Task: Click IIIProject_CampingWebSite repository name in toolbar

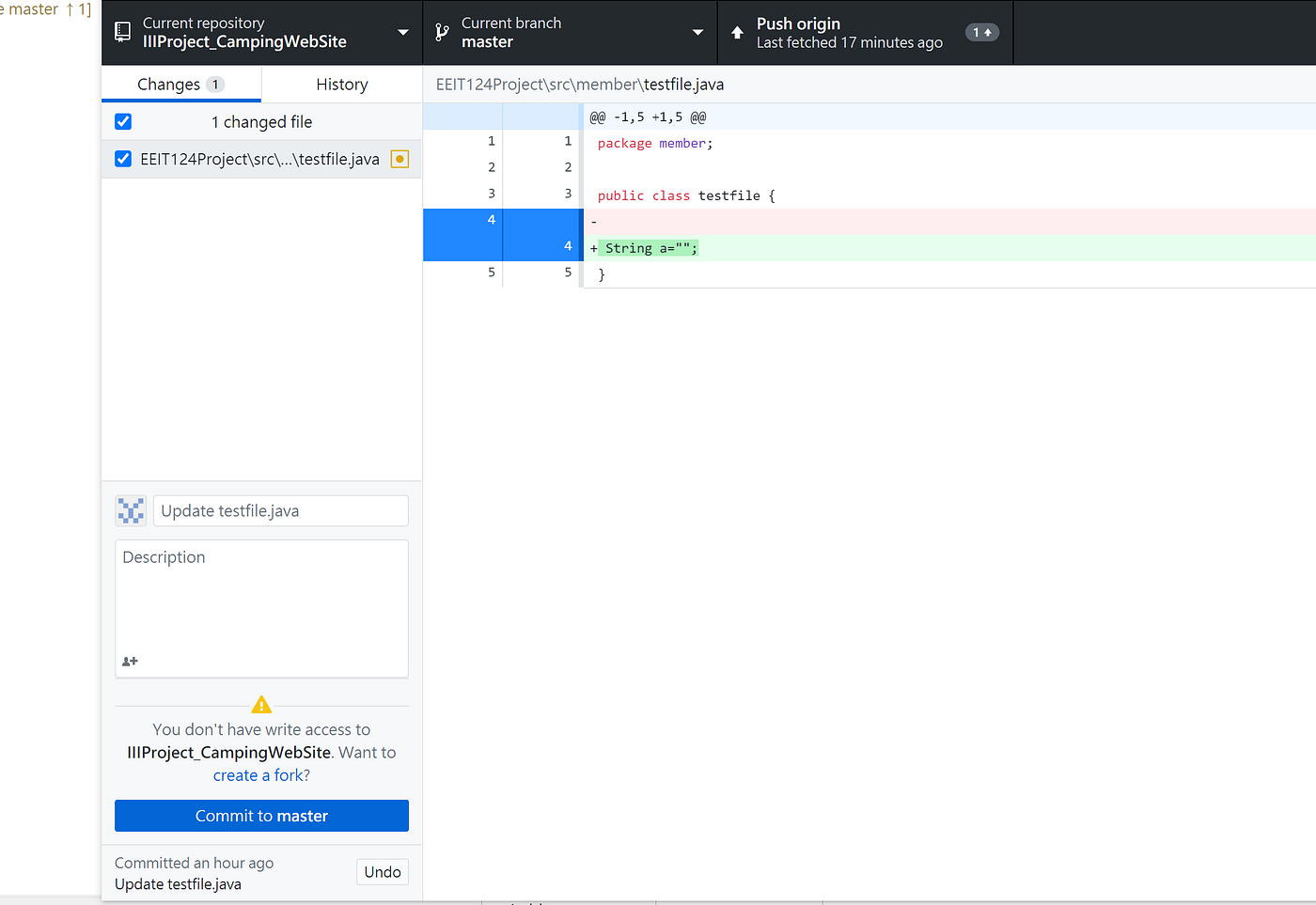Action: (x=244, y=41)
